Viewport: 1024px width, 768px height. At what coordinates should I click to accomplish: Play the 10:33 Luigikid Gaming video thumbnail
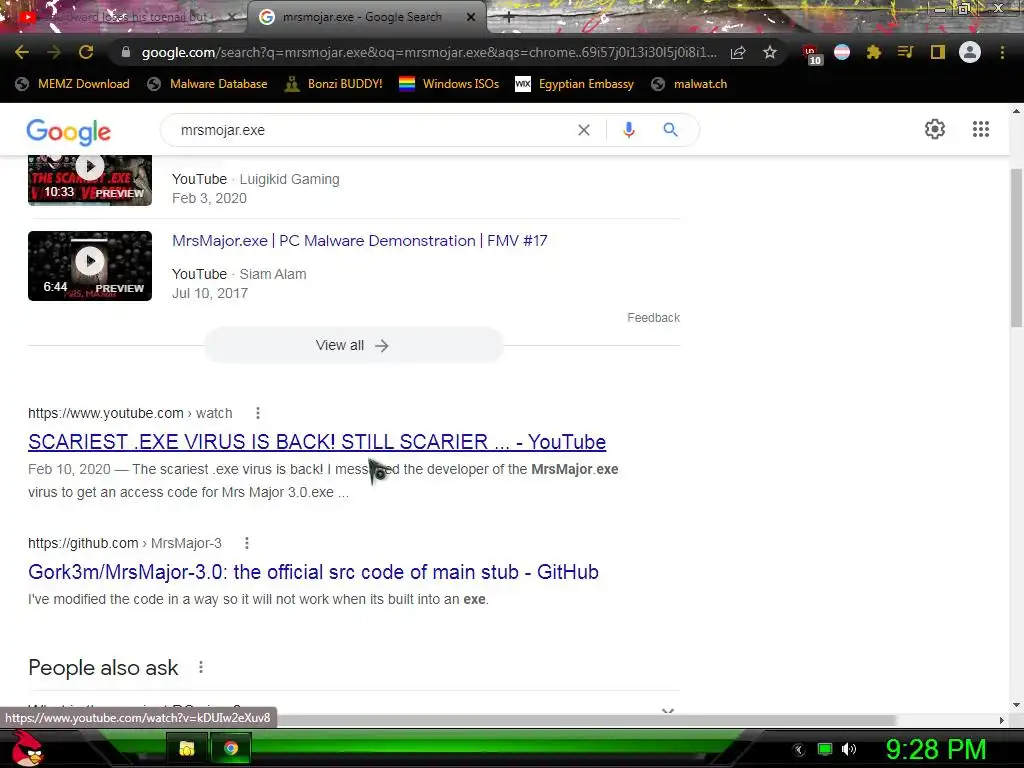(90, 180)
